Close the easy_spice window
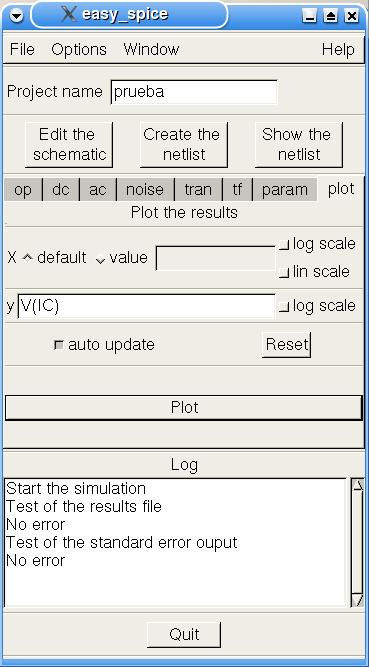 (352, 16)
